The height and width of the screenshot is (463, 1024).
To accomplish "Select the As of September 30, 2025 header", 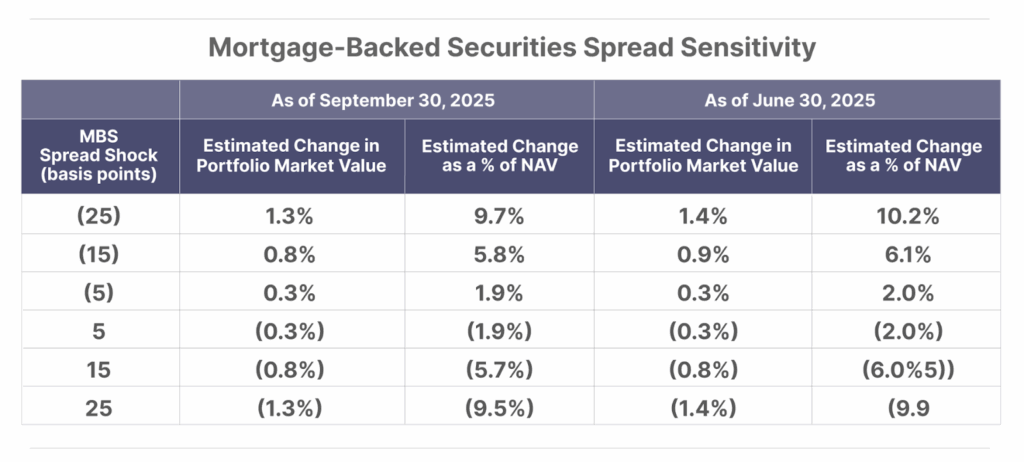I will pyautogui.click(x=386, y=100).
